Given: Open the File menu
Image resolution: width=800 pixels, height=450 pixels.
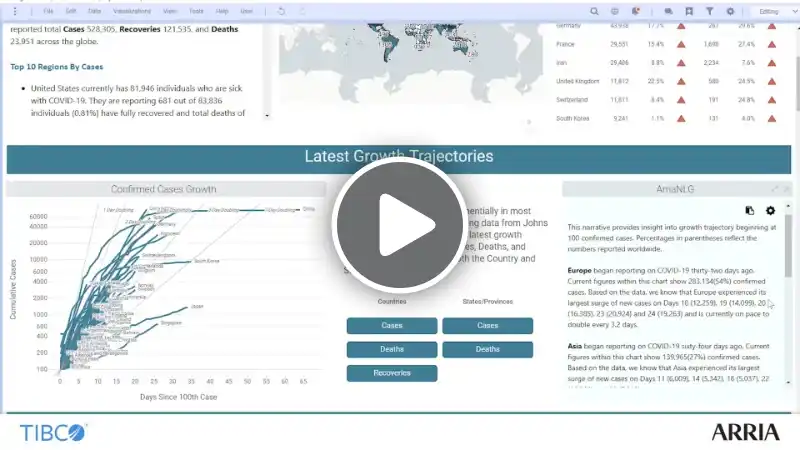Looking at the screenshot, I should pyautogui.click(x=48, y=11).
